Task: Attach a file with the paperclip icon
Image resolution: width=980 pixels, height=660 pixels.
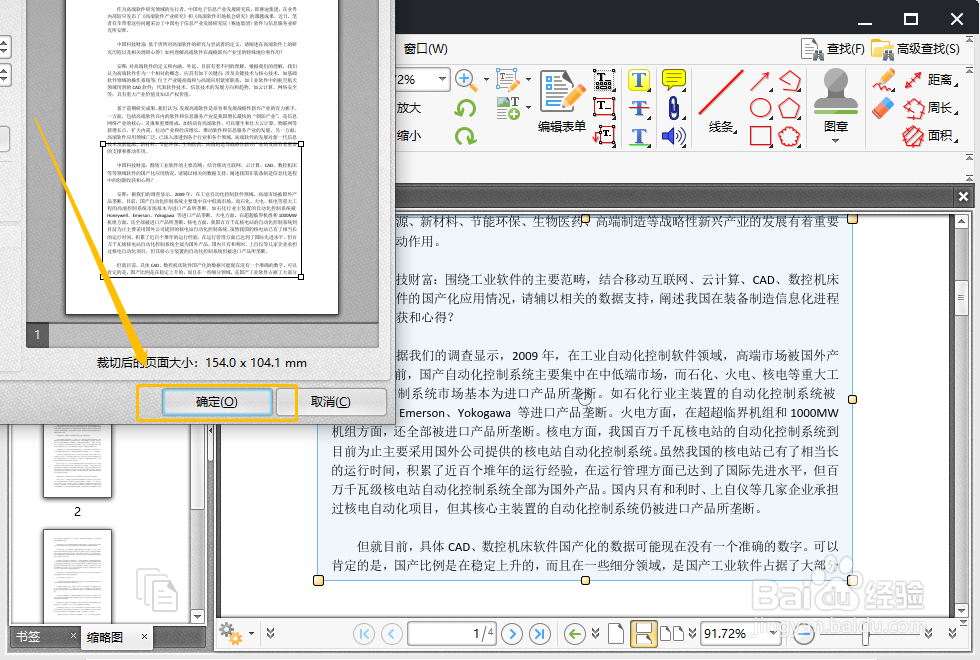Action: point(673,106)
